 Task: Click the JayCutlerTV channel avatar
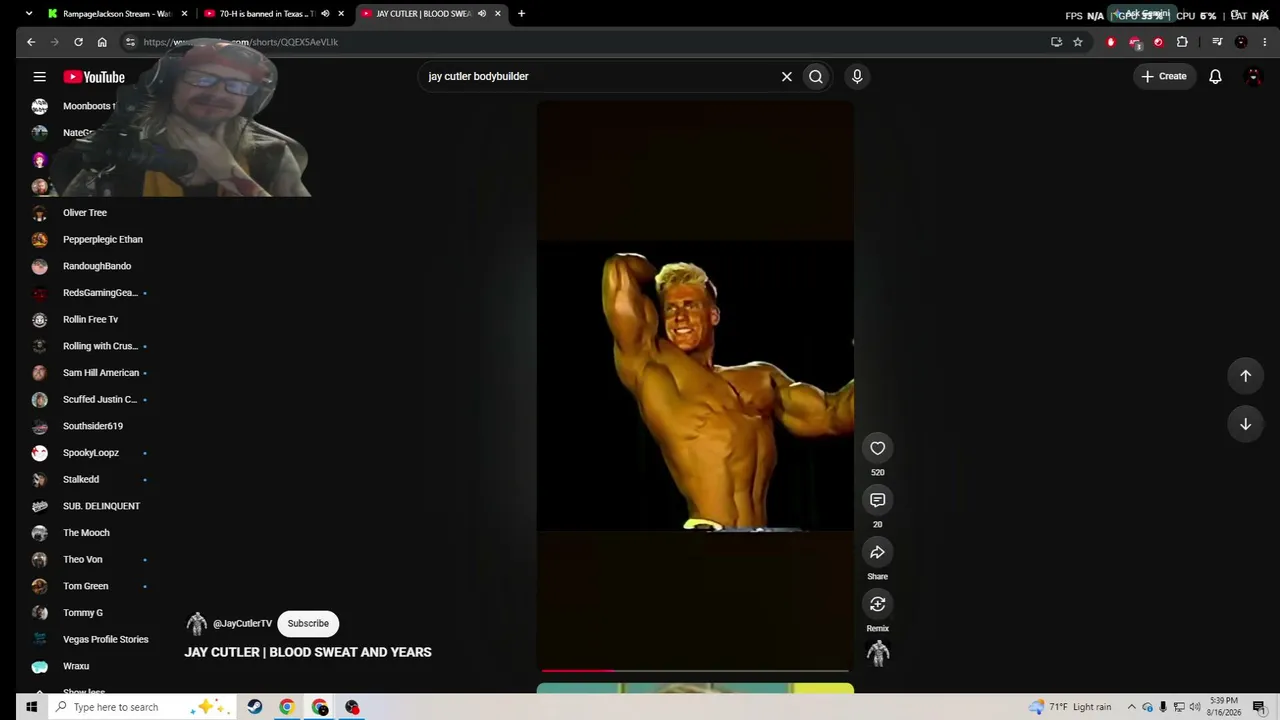[196, 623]
